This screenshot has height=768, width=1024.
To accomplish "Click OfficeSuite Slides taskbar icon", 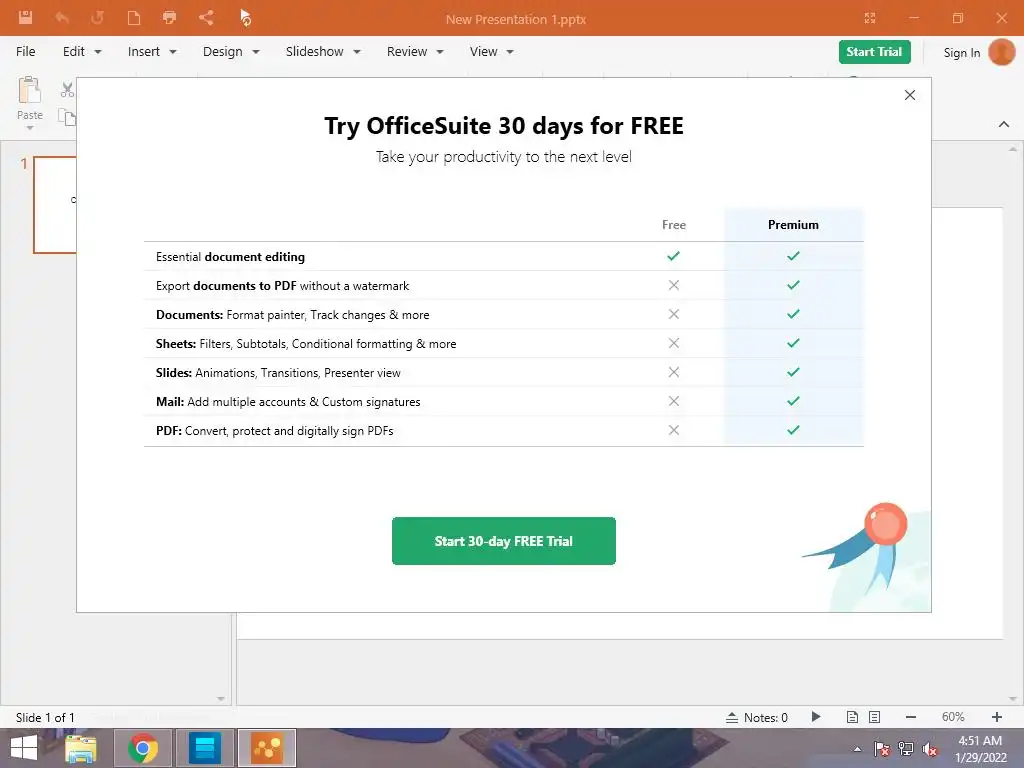I will coord(266,748).
